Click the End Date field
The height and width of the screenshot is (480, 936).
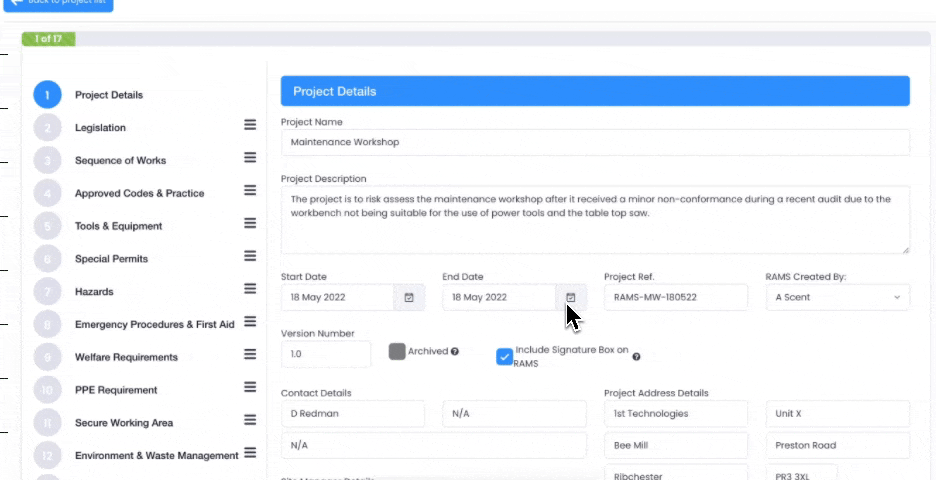tap(499, 297)
